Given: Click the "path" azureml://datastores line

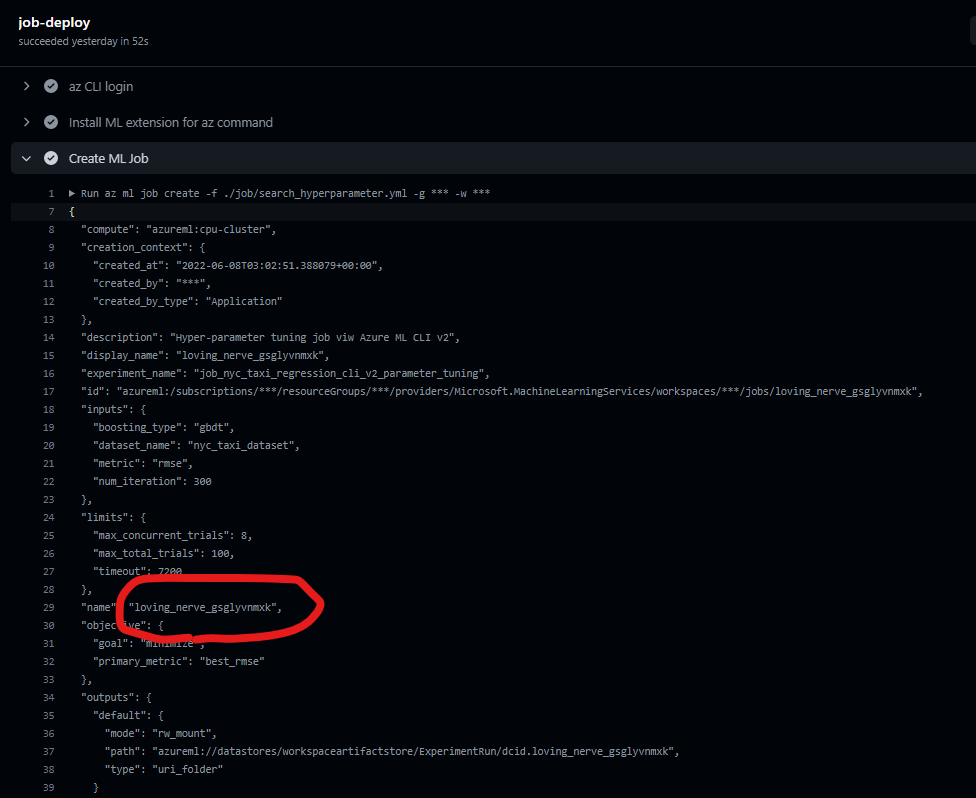Looking at the screenshot, I should click(392, 752).
